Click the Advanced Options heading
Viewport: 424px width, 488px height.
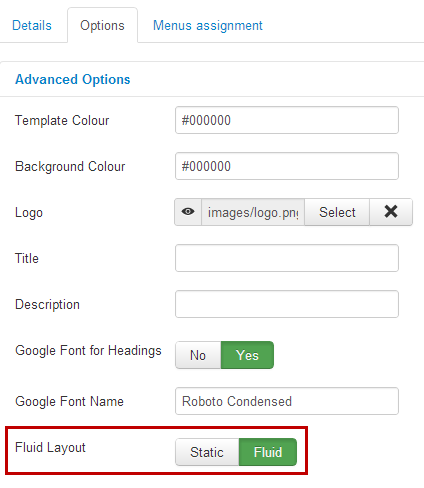pos(73,79)
